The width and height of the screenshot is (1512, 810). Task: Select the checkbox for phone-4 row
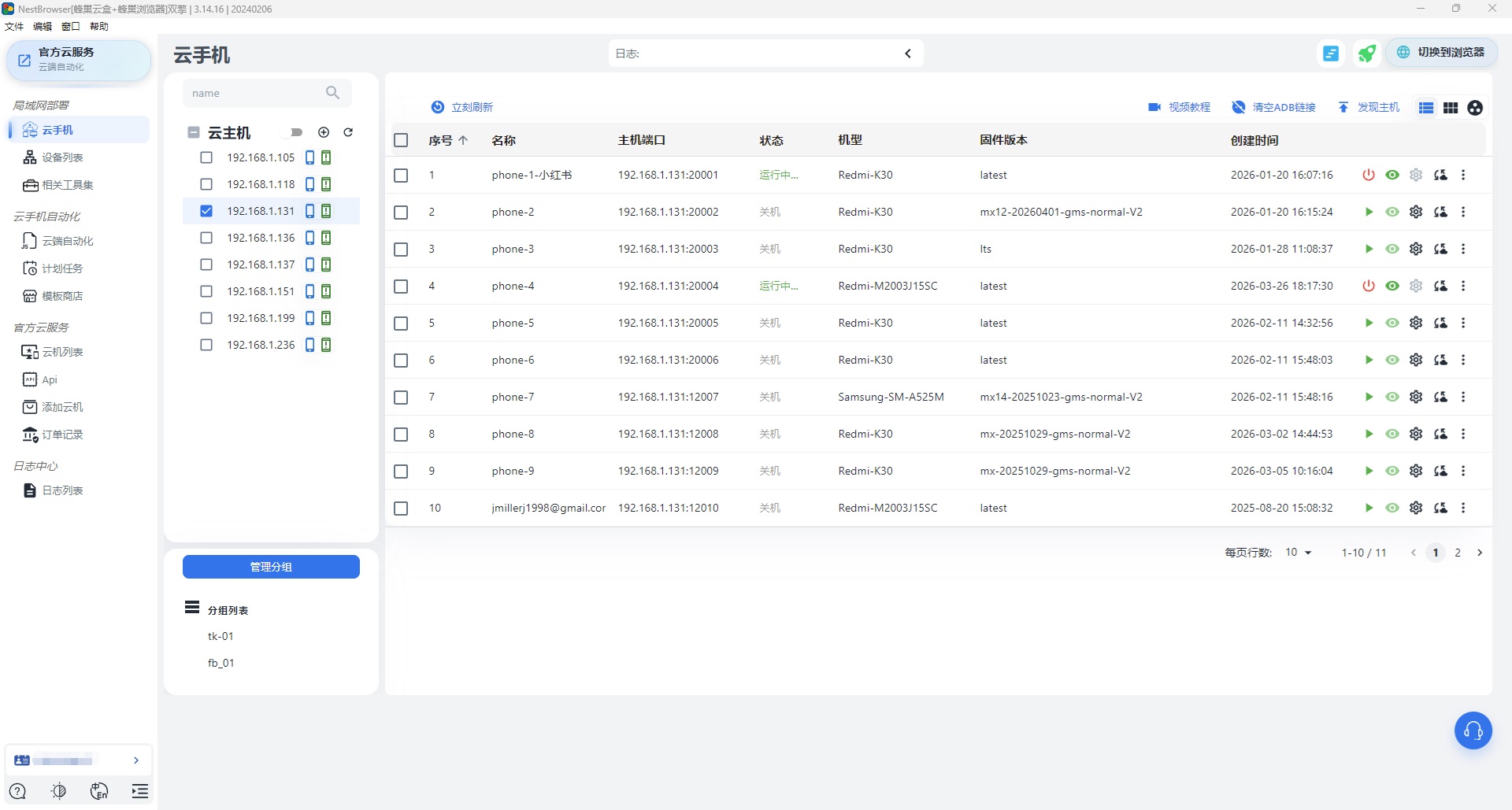[x=401, y=287]
